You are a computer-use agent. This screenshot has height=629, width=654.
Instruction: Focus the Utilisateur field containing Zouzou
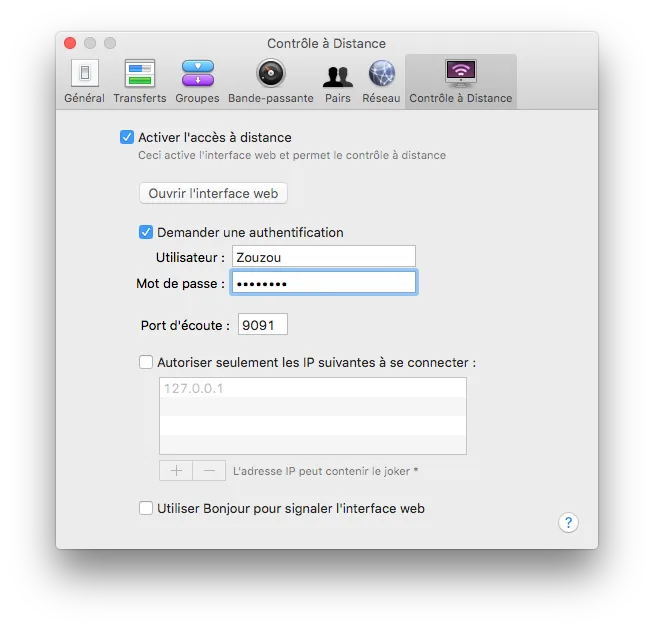[324, 257]
